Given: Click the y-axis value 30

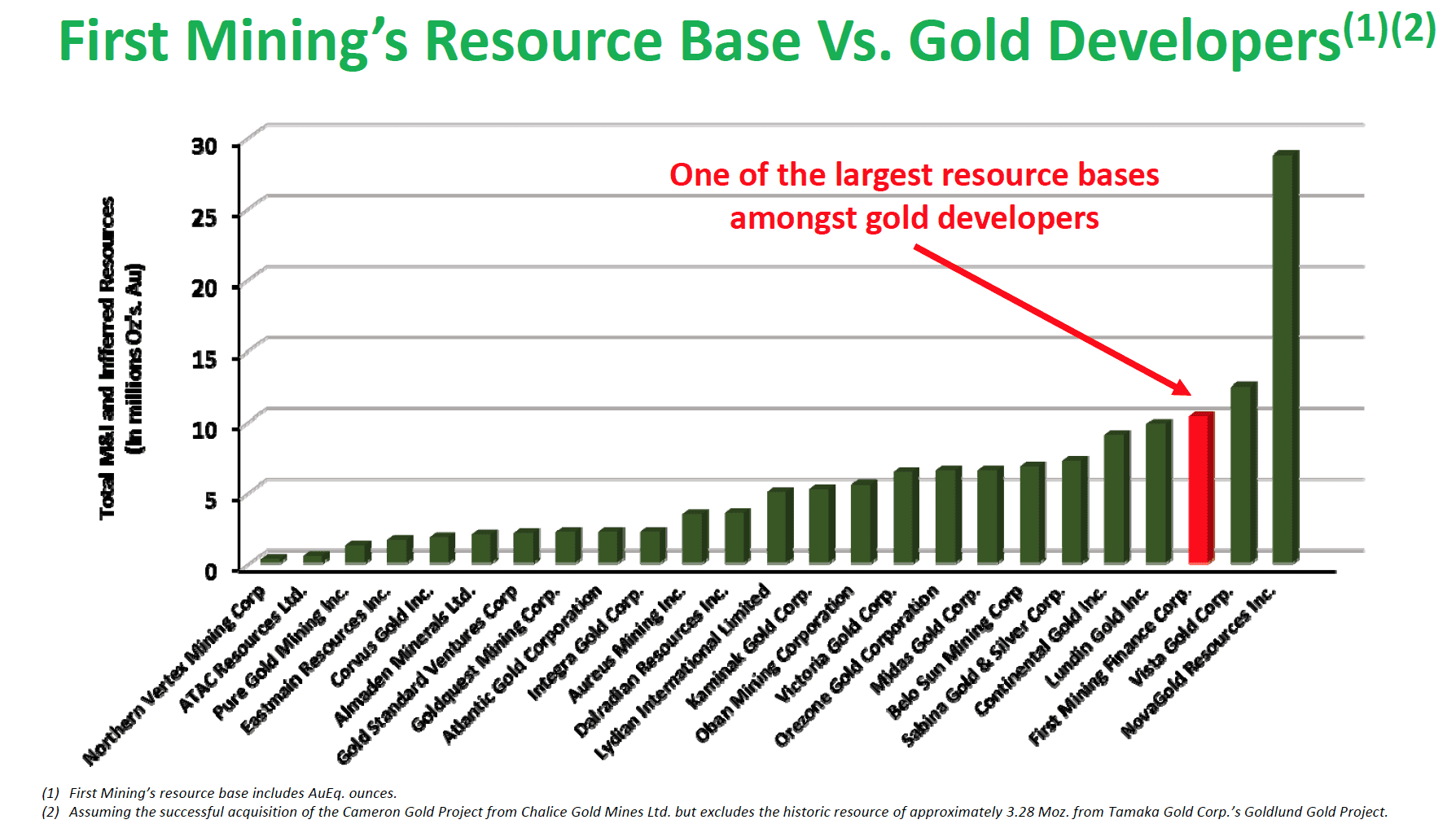Looking at the screenshot, I should [204, 147].
